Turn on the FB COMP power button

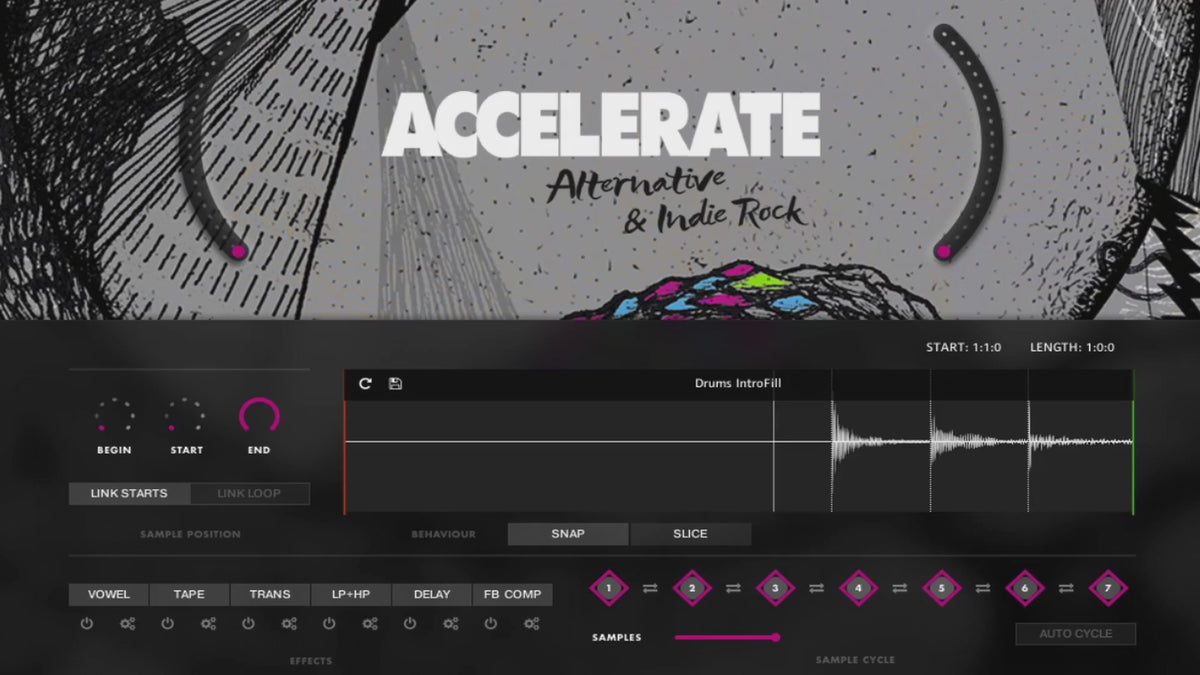pos(491,624)
